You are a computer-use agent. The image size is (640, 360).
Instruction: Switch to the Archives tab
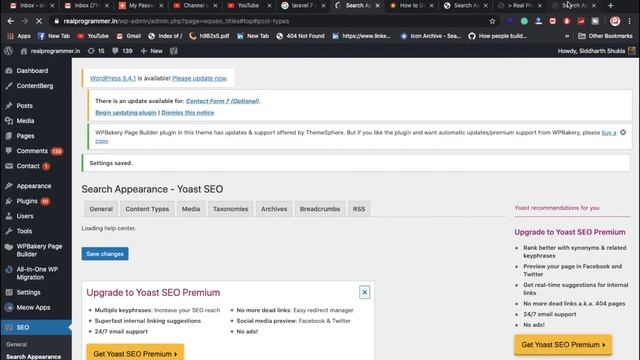274,209
